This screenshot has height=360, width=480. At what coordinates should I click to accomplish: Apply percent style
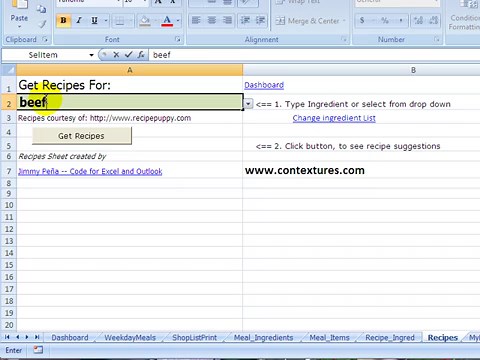coord(385,21)
